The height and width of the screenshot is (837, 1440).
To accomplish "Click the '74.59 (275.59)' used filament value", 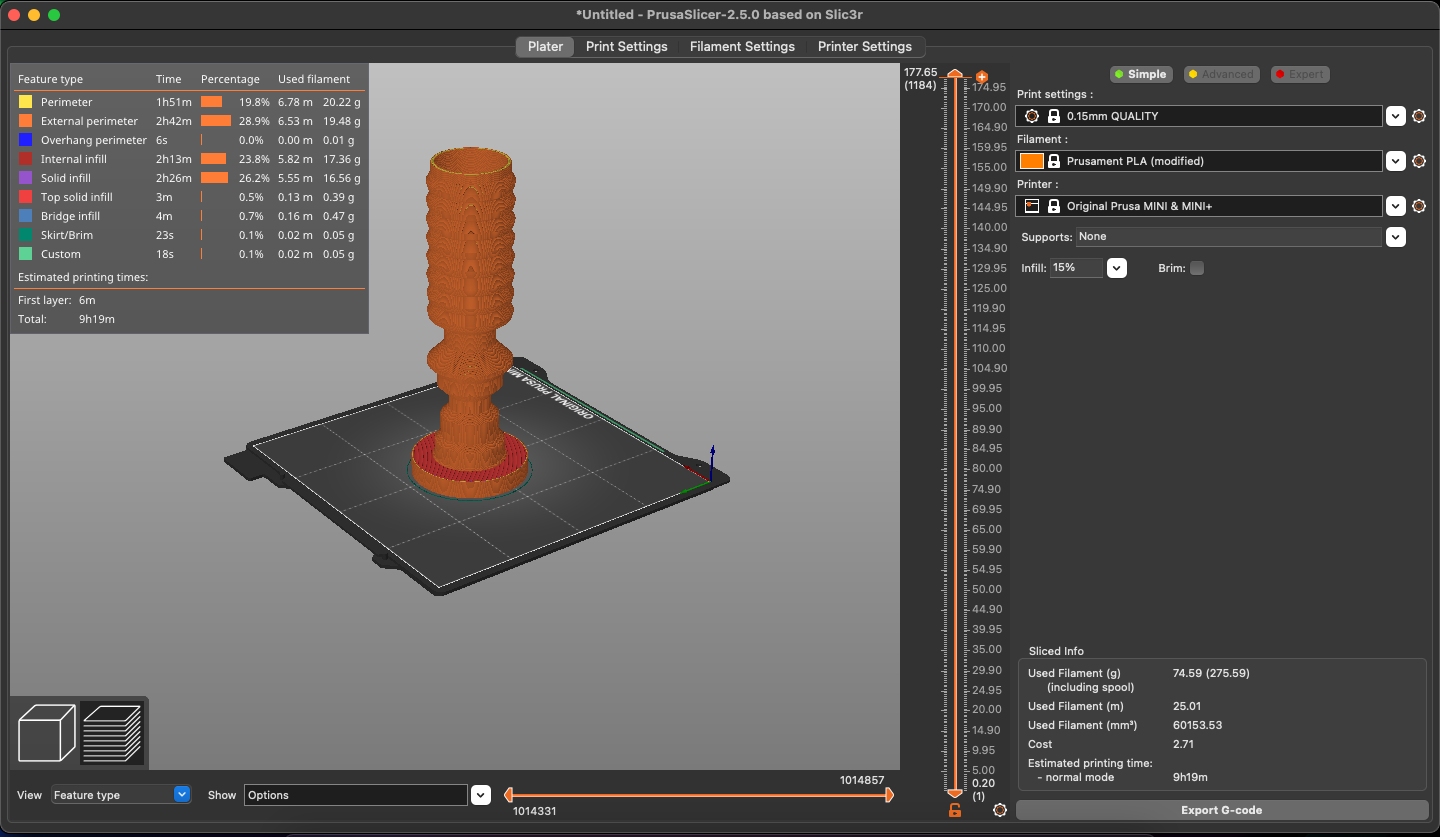I will click(x=1211, y=673).
